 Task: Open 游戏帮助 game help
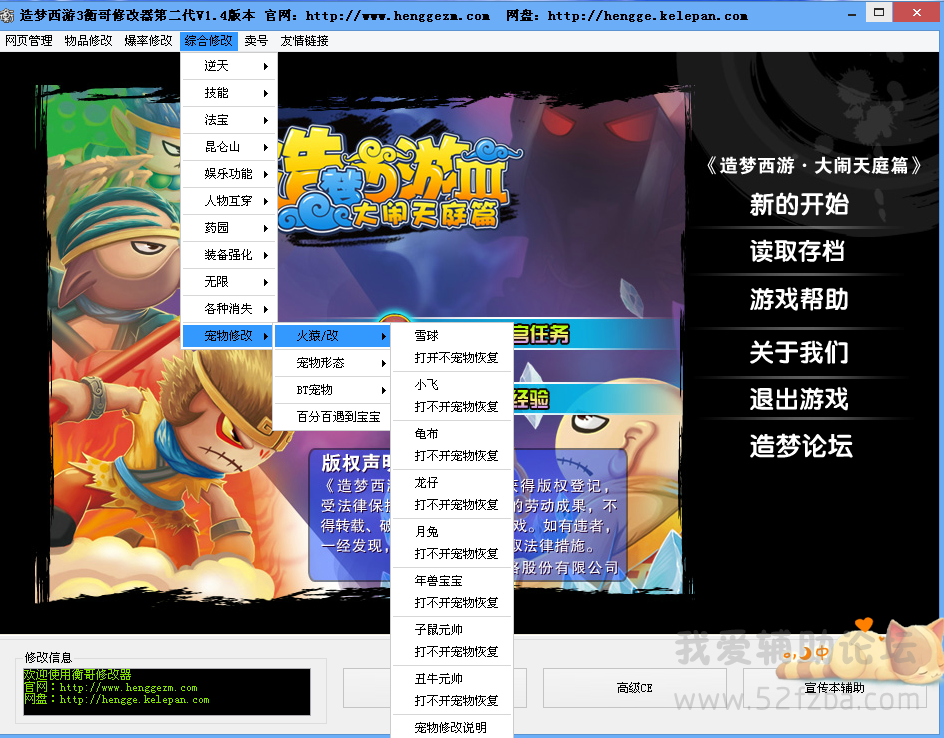pos(799,299)
